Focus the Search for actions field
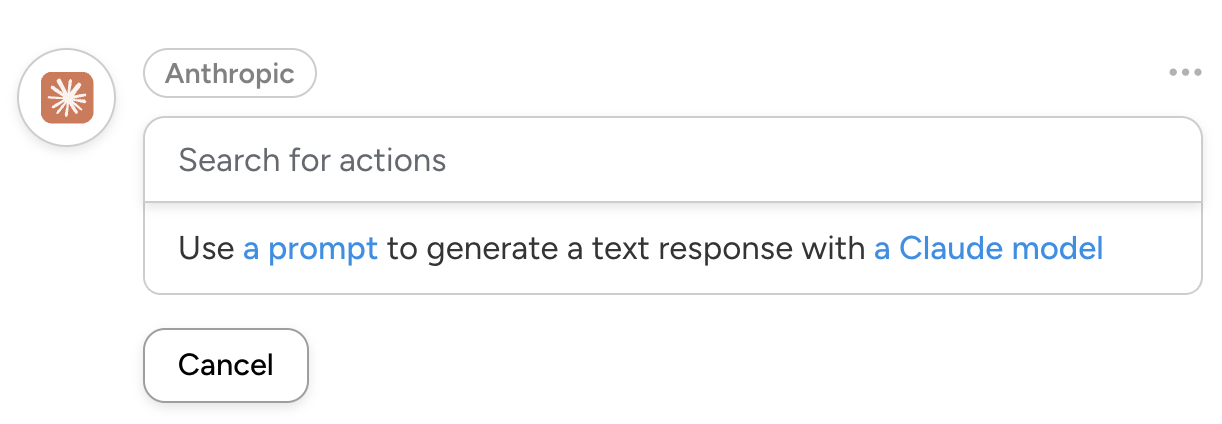This screenshot has height=424, width=1222. point(672,160)
